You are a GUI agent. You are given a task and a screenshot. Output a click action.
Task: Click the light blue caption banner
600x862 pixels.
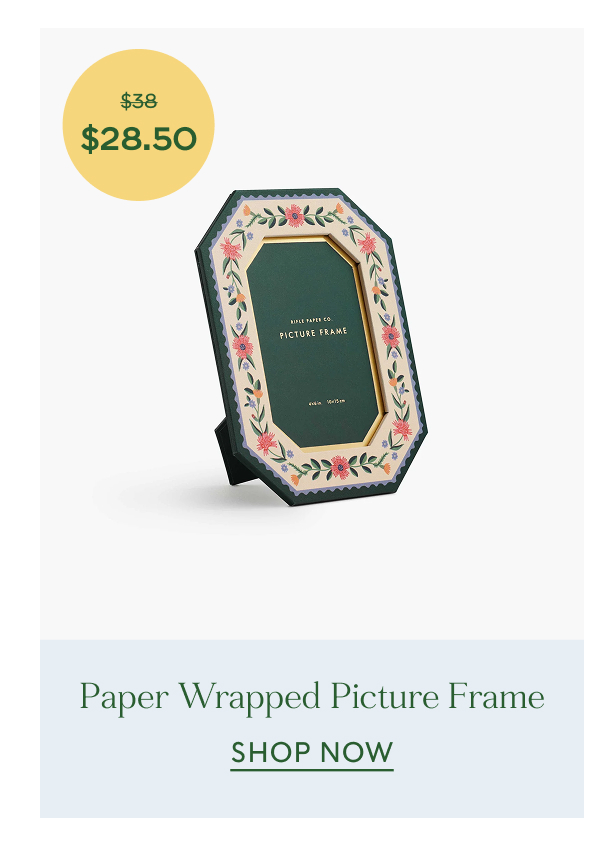coord(312,728)
